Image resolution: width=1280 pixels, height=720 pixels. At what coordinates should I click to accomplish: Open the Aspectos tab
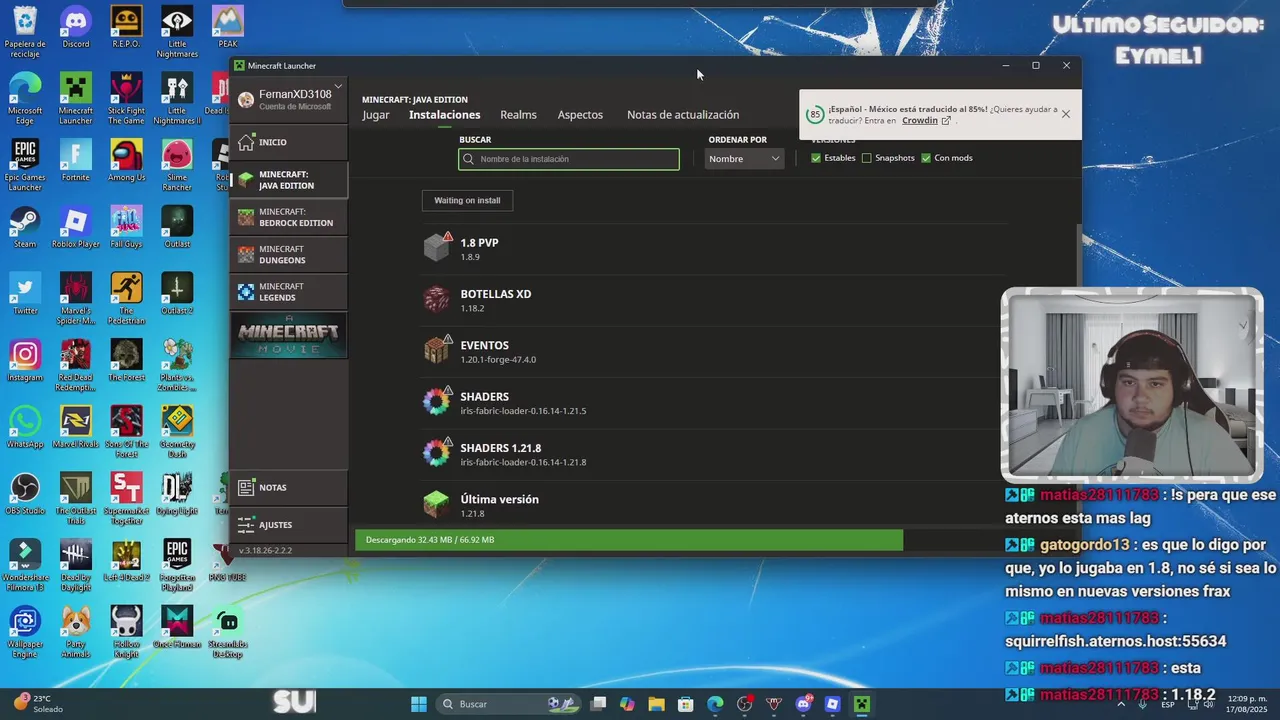coord(580,115)
